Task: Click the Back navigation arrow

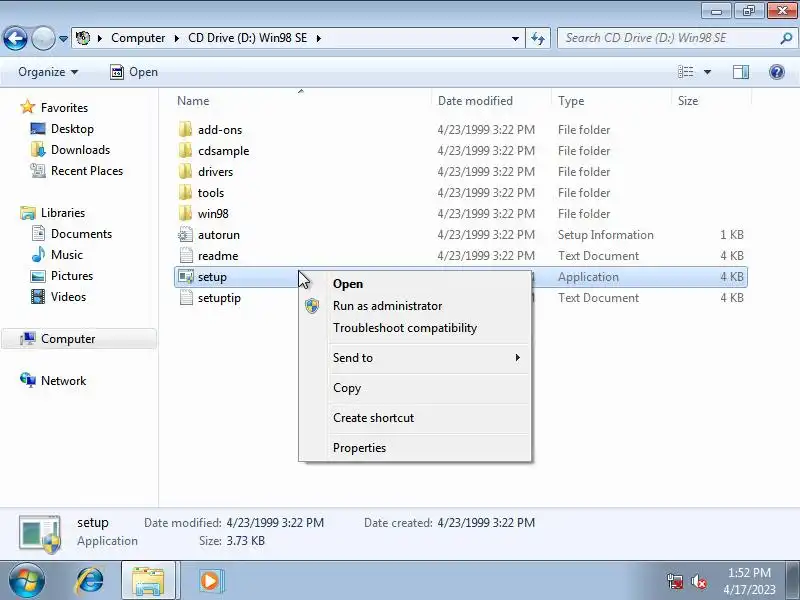Action: coord(15,38)
